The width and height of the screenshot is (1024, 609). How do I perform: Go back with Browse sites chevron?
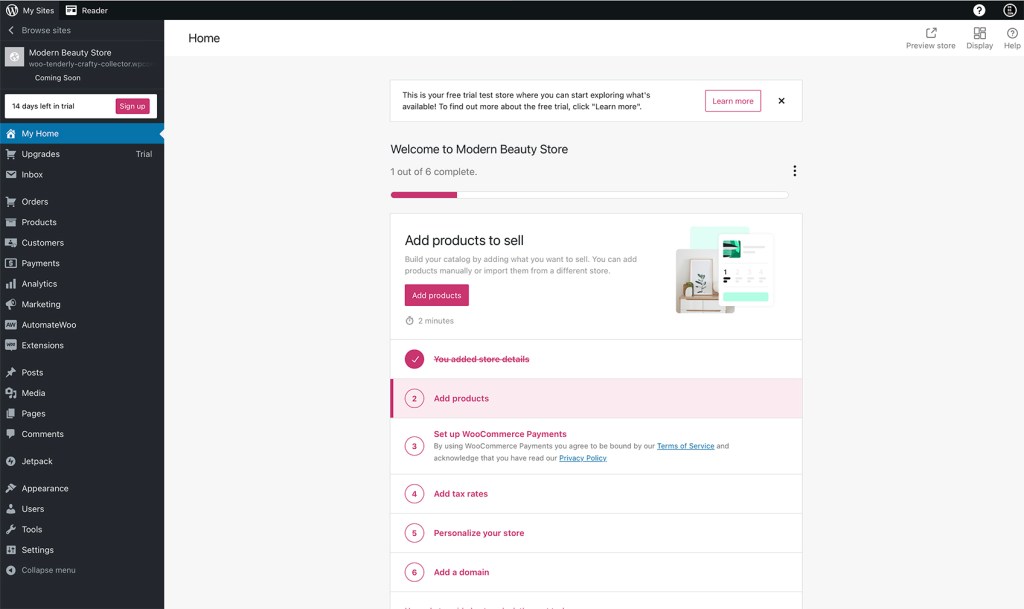click(x=11, y=30)
